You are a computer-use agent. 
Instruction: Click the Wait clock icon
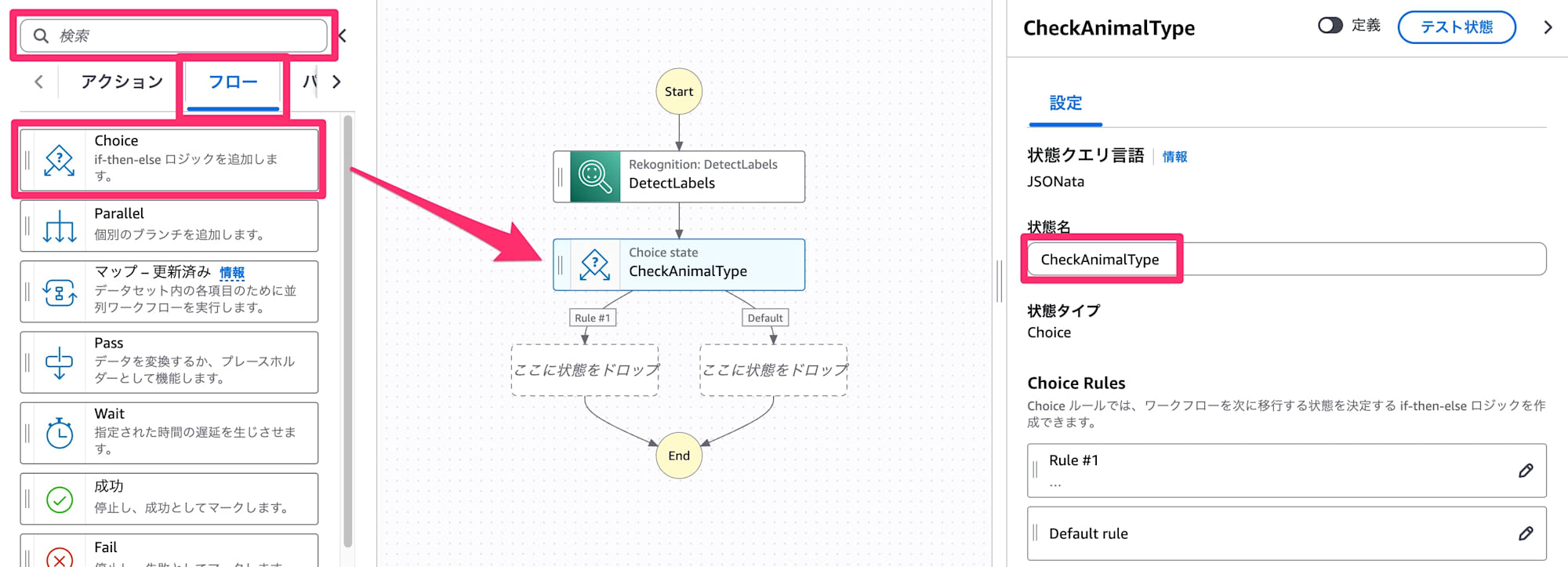(60, 433)
